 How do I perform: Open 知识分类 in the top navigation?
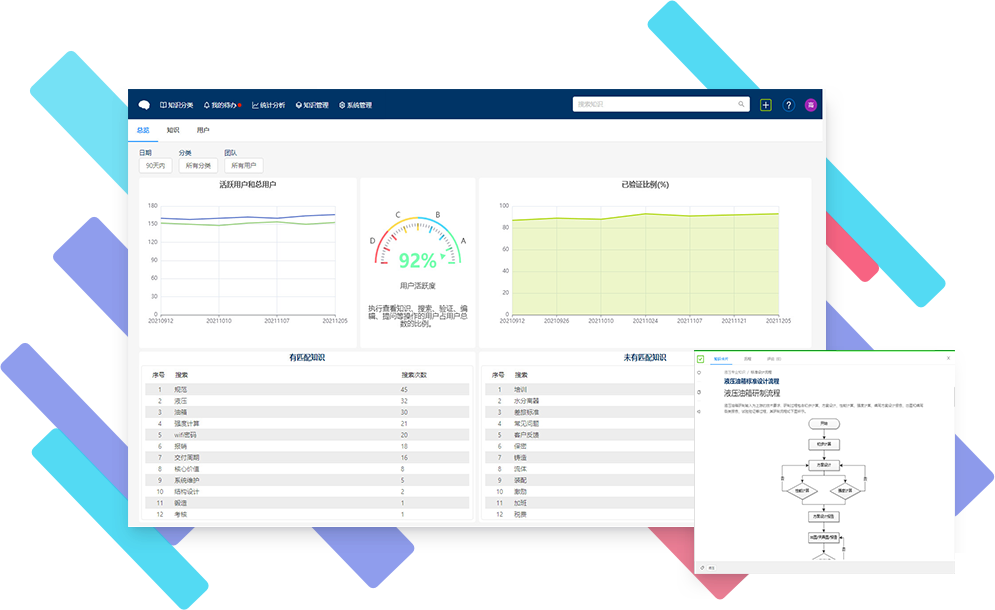176,105
